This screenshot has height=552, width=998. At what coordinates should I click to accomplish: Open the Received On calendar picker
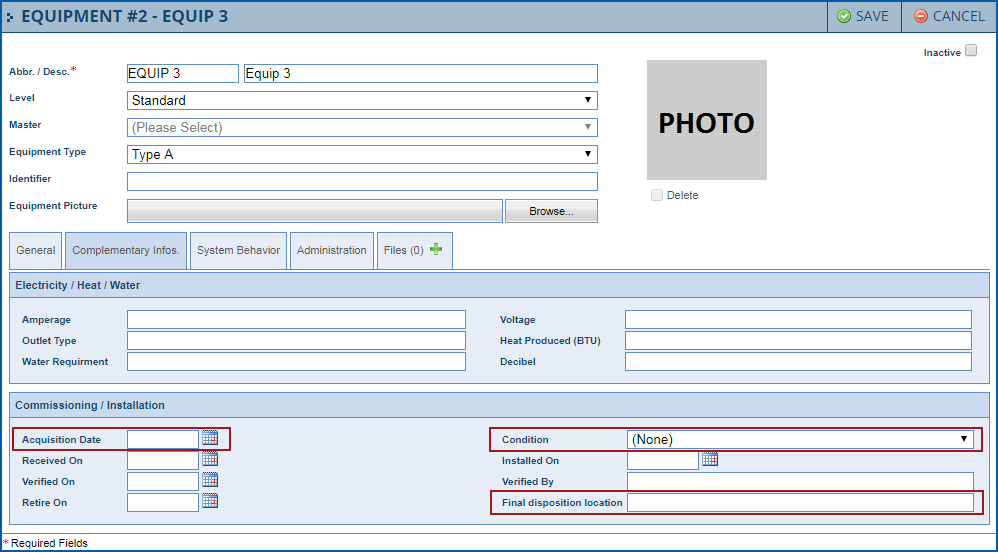click(210, 459)
